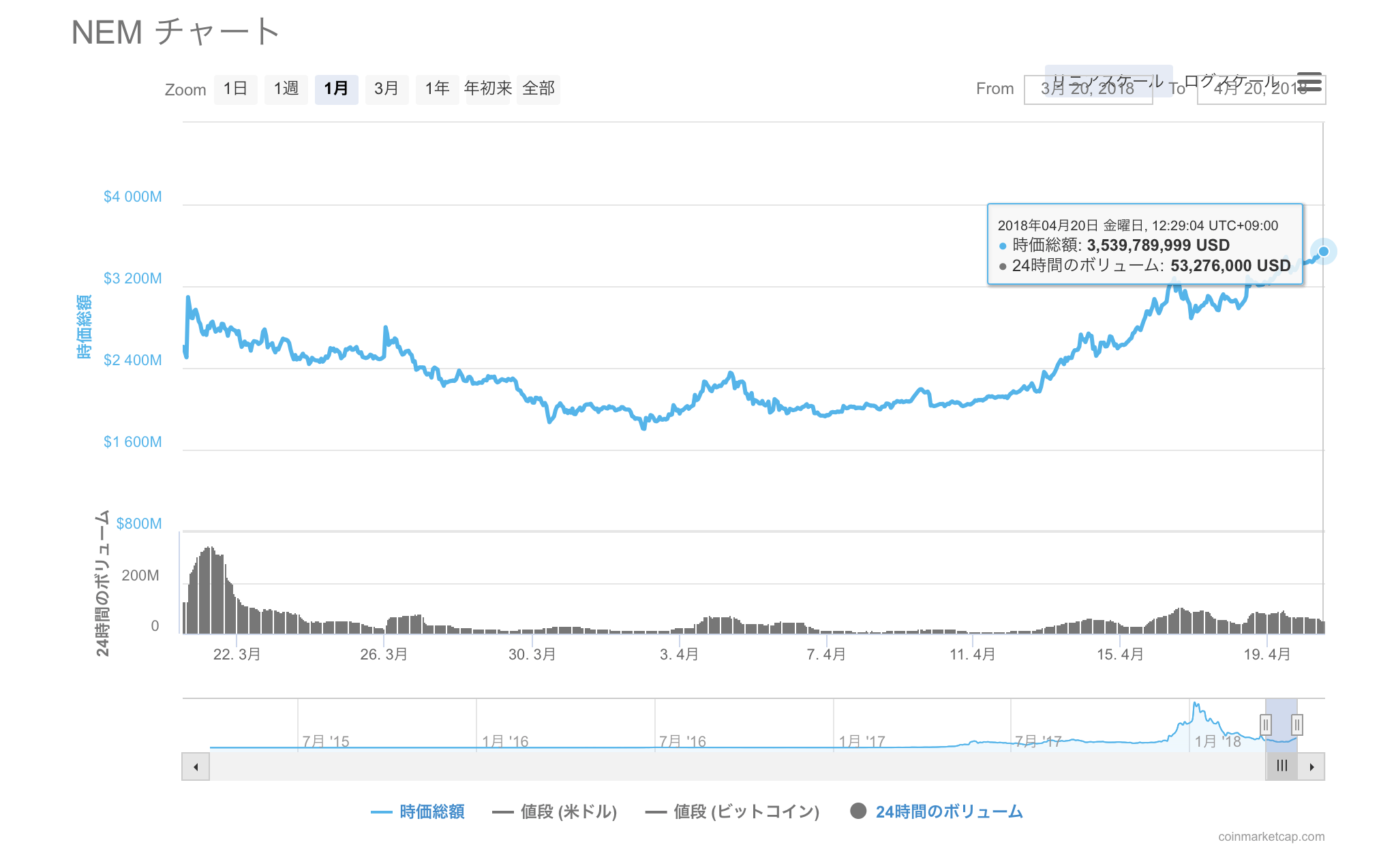Choose the 年初来 zoom option

[x=487, y=89]
